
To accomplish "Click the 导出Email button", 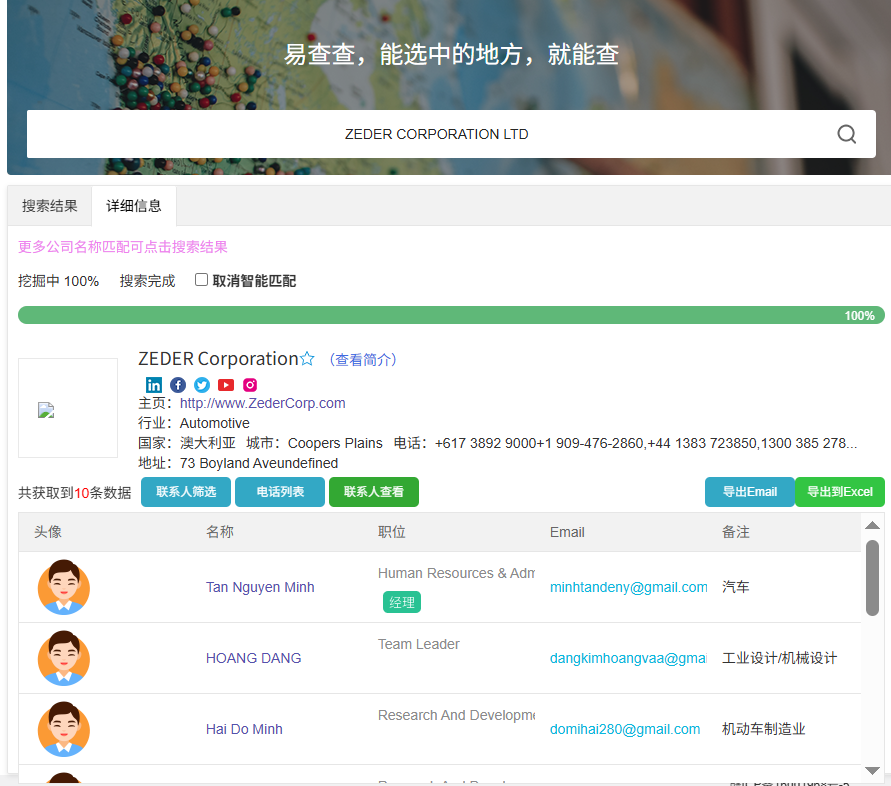I will pyautogui.click(x=750, y=492).
